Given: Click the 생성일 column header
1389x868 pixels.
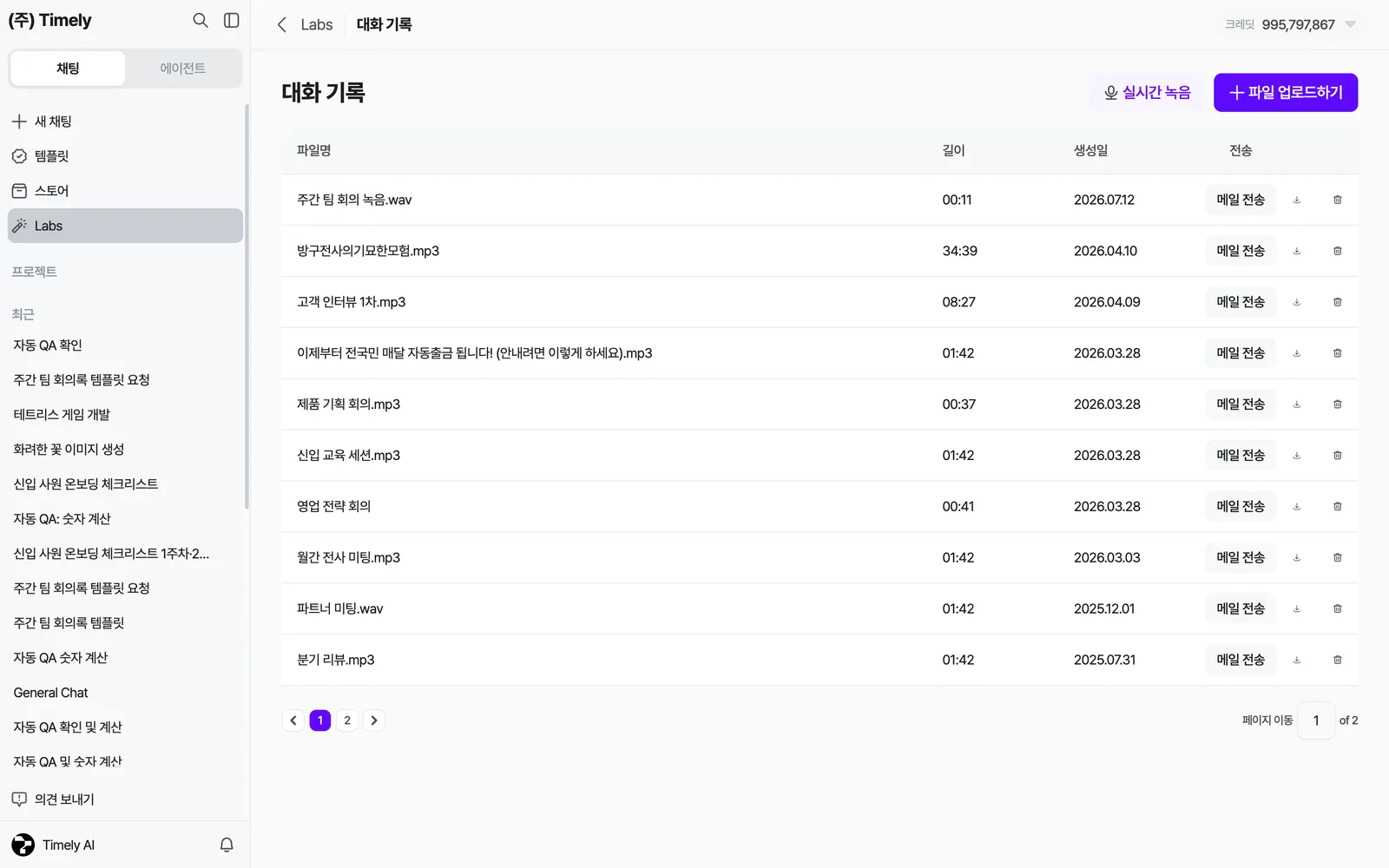Looking at the screenshot, I should 1090,150.
